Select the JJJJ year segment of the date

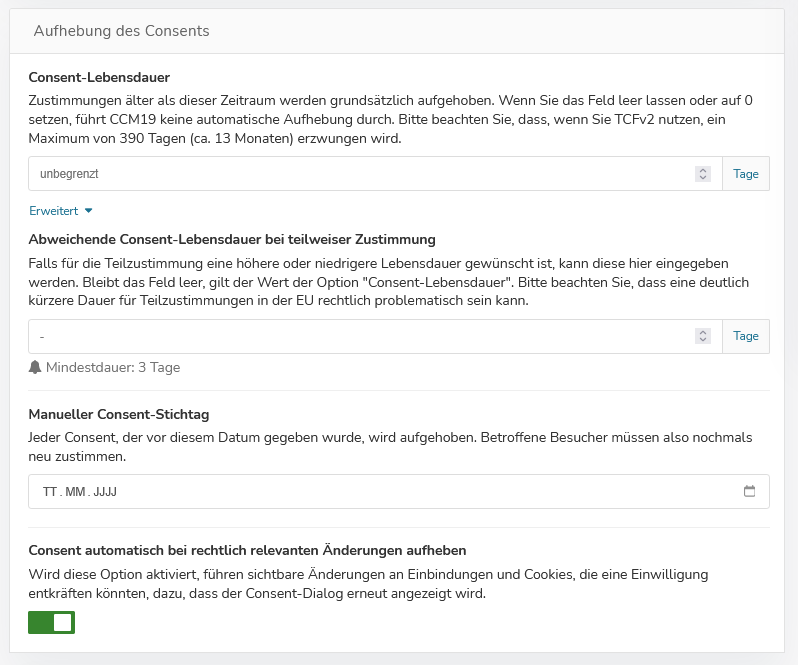[x=105, y=492]
